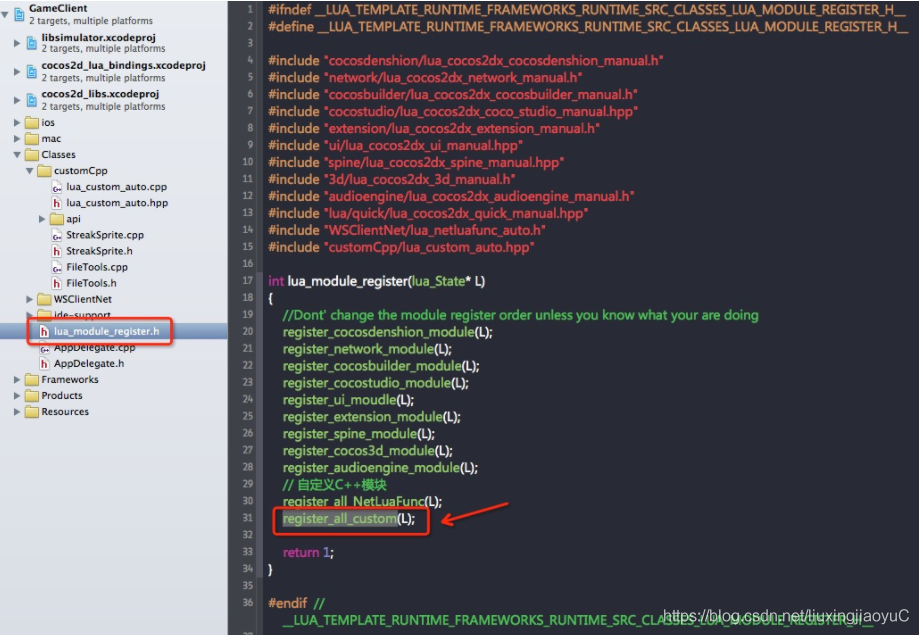This screenshot has width=919, height=635.
Task: Expand the api folder triangle
Action: (x=42, y=219)
